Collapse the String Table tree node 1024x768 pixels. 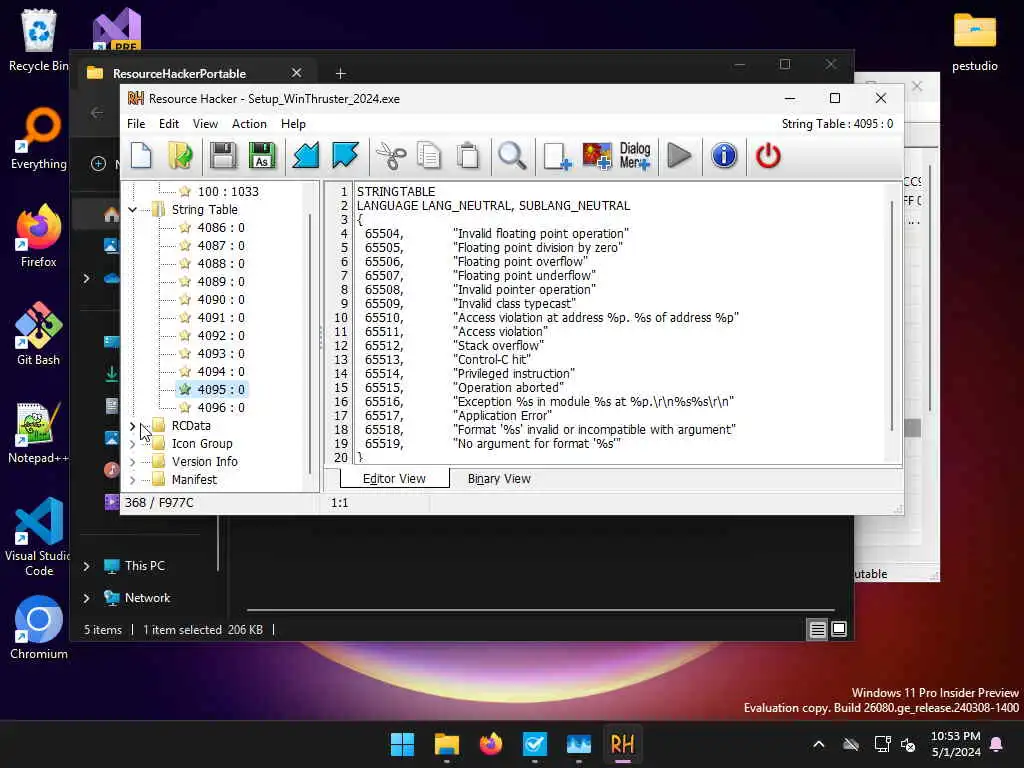133,210
